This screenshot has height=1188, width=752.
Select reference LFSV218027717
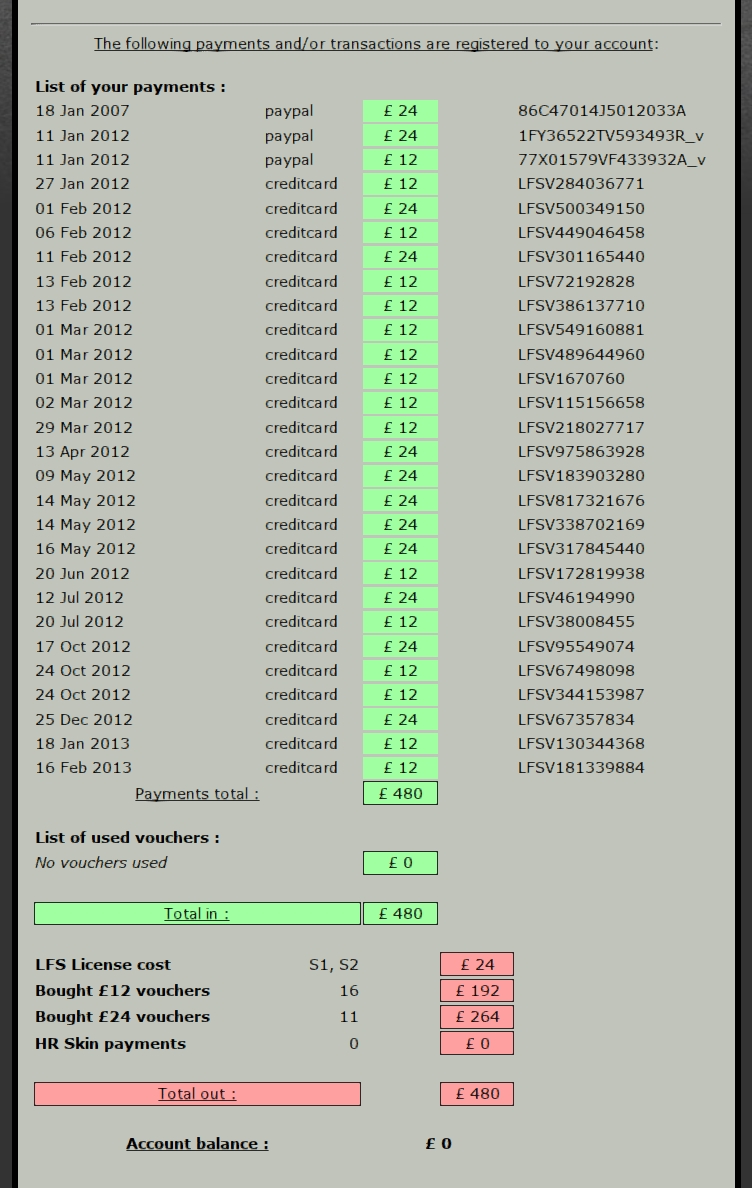click(x=581, y=427)
